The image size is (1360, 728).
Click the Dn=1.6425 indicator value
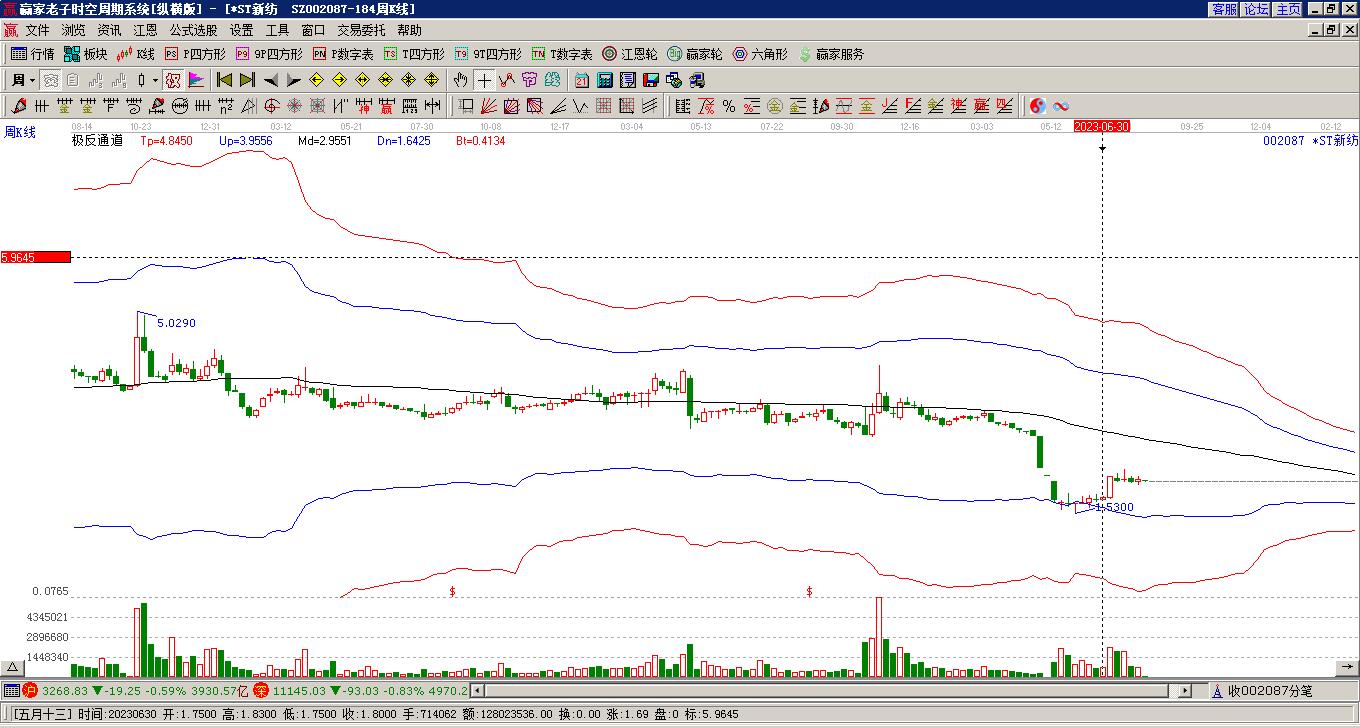pos(404,141)
